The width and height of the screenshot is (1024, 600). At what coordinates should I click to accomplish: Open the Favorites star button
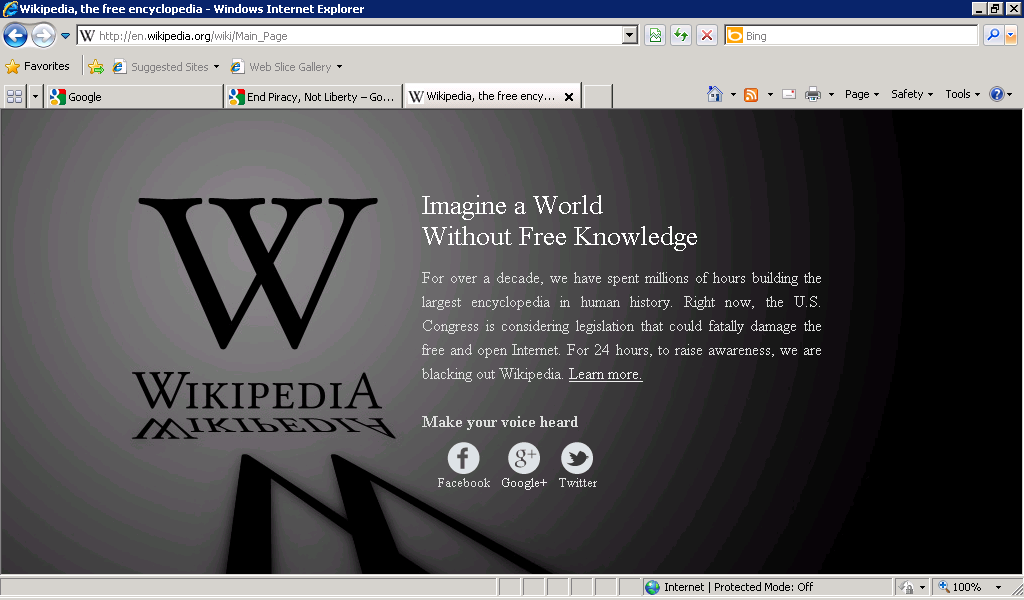(x=37, y=66)
